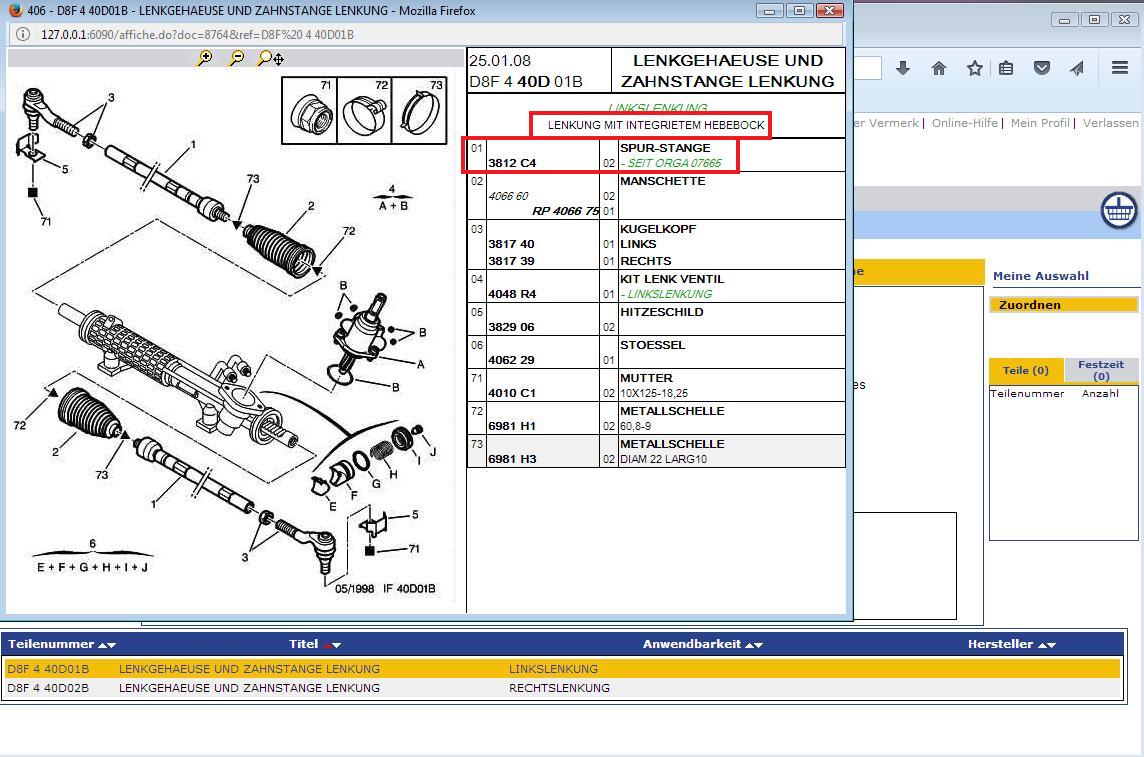Open the Mein Profil link
Image resolution: width=1144 pixels, height=757 pixels.
(x=1040, y=123)
